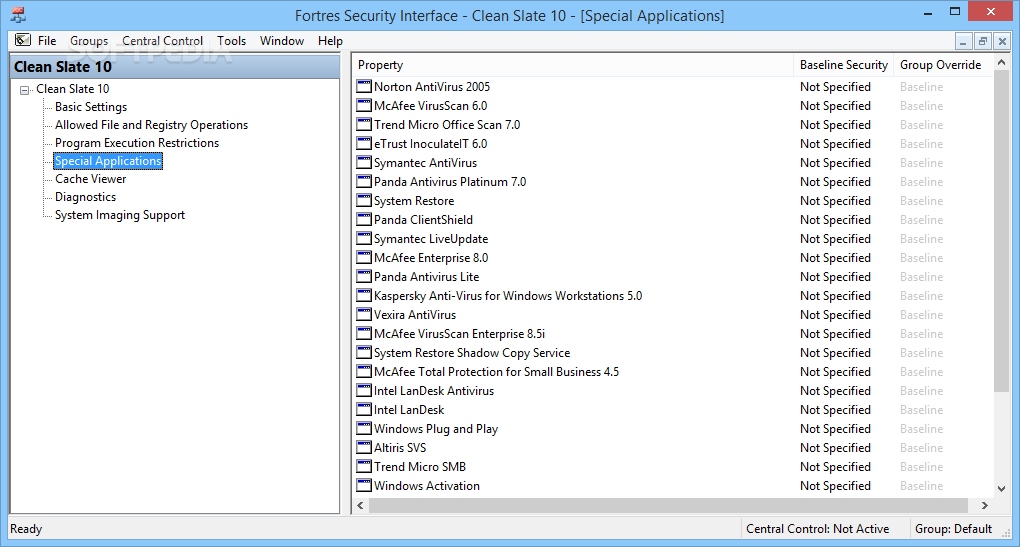The width and height of the screenshot is (1020, 547).
Task: Open the File menu
Action: 47,40
